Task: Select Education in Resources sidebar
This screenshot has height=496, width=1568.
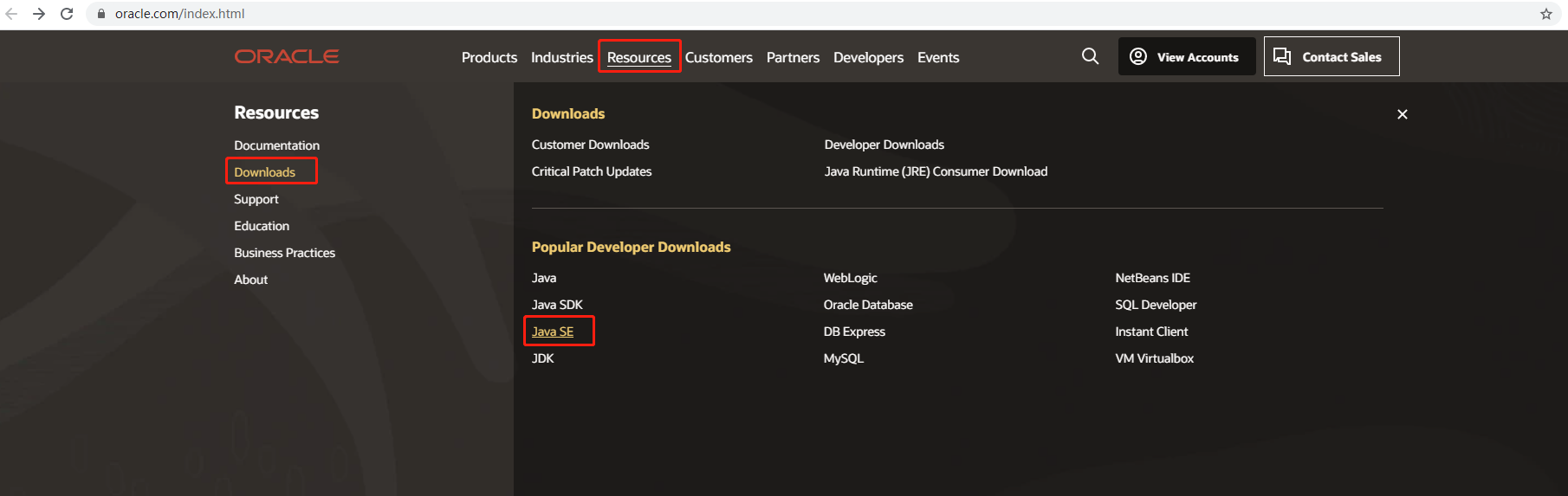Action: coord(262,226)
